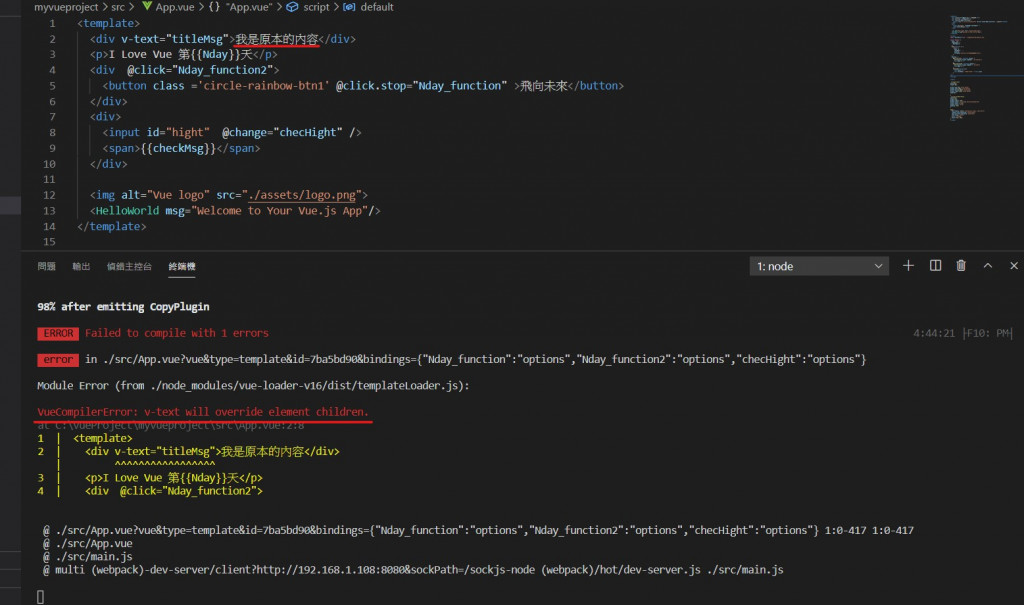Click "Welcome to Your Vue.js App" string
The height and width of the screenshot is (605, 1024).
point(280,211)
